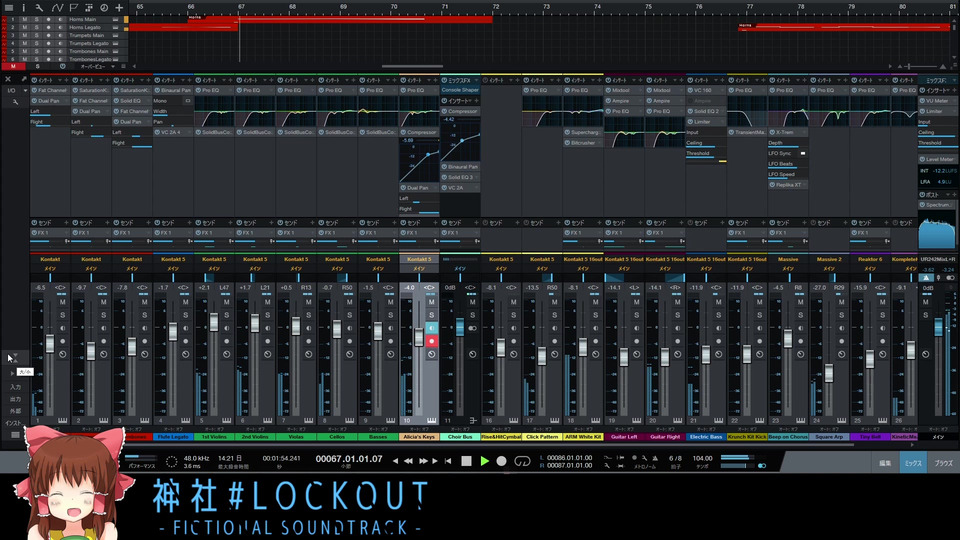Select the Krunch Kit Kick channel label
Screen dimensions: 960x540
[747, 437]
